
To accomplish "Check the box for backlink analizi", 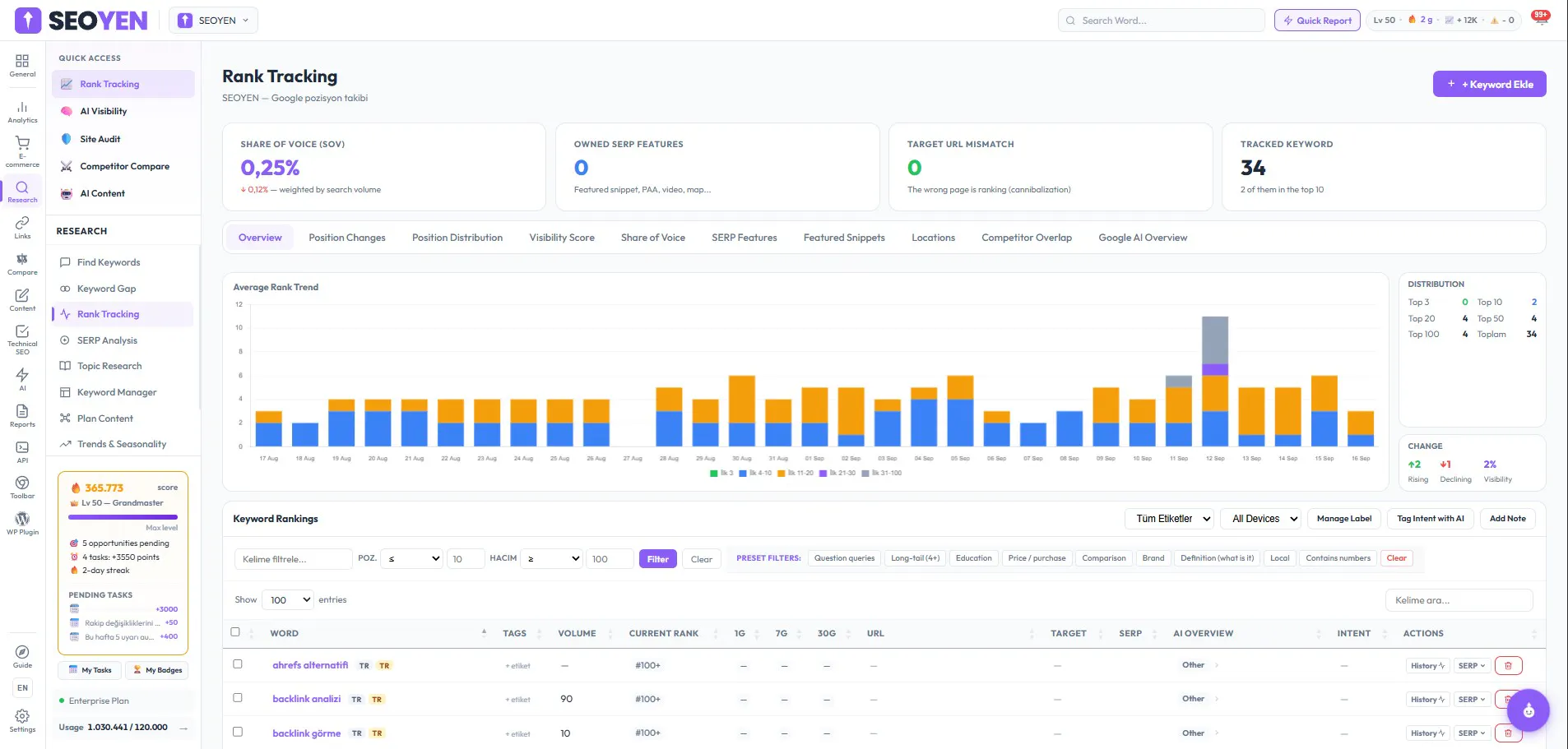I will [238, 698].
